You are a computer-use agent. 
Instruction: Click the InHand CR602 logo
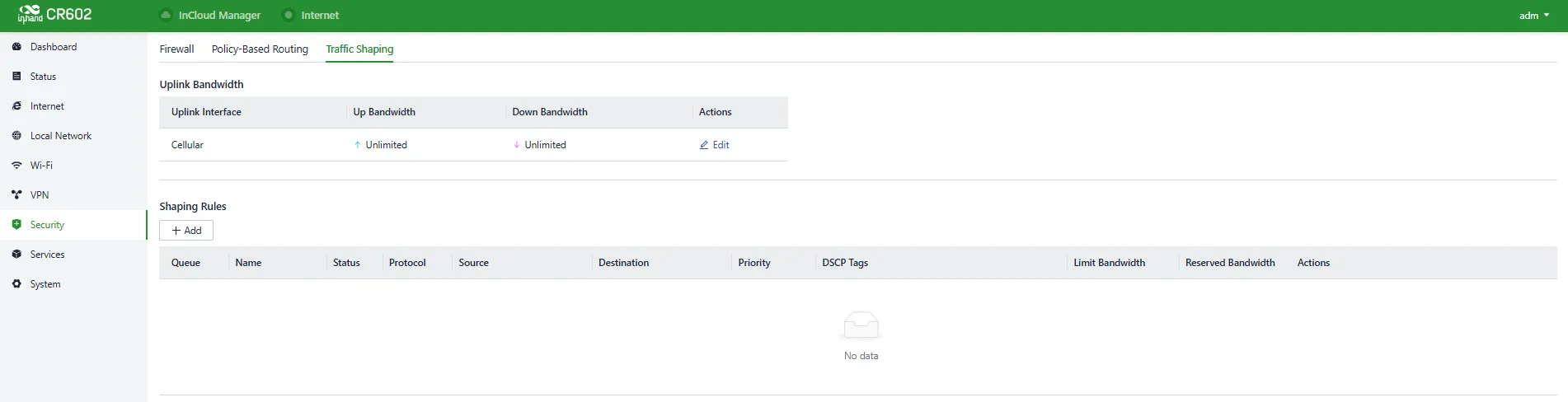[x=54, y=14]
